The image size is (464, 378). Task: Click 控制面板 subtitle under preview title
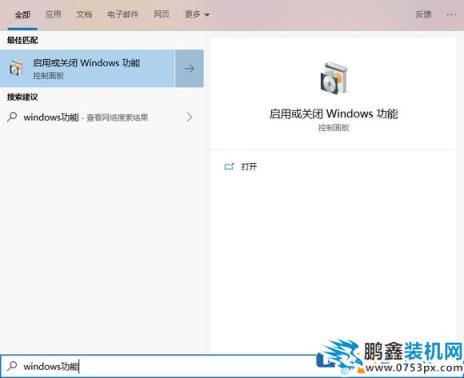coord(334,128)
